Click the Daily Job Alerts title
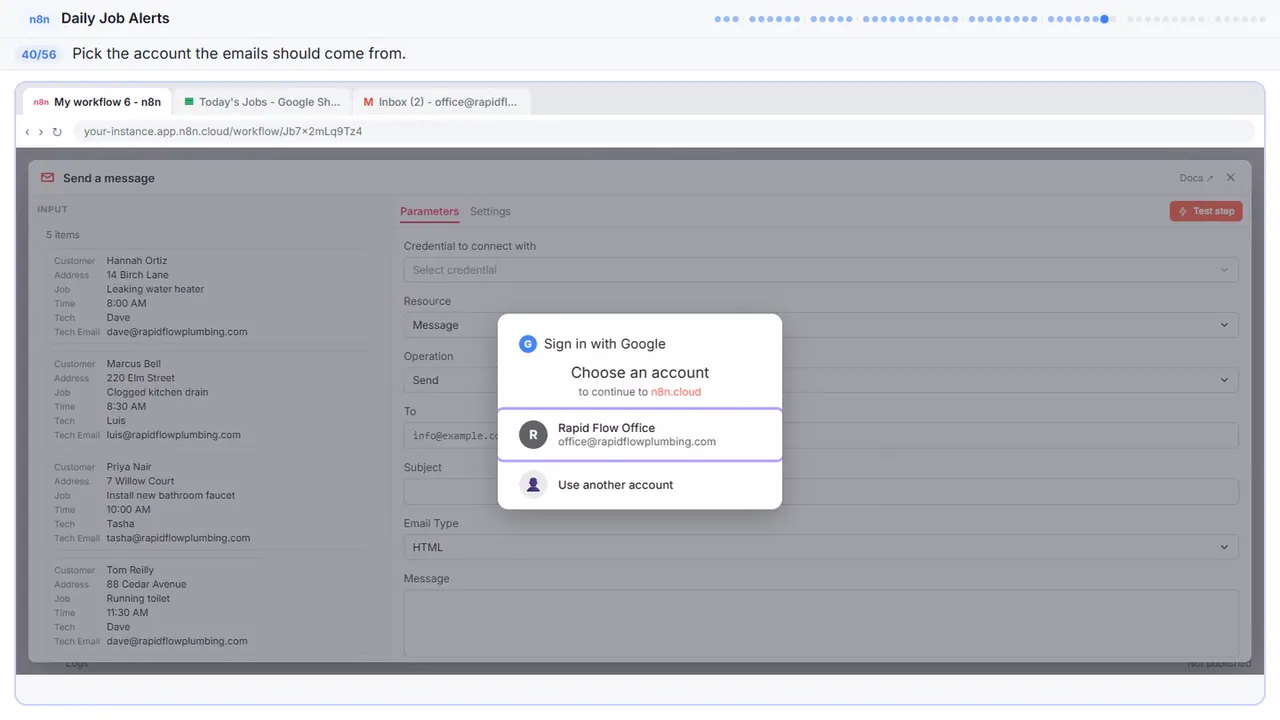This screenshot has width=1280, height=720. pyautogui.click(x=115, y=18)
